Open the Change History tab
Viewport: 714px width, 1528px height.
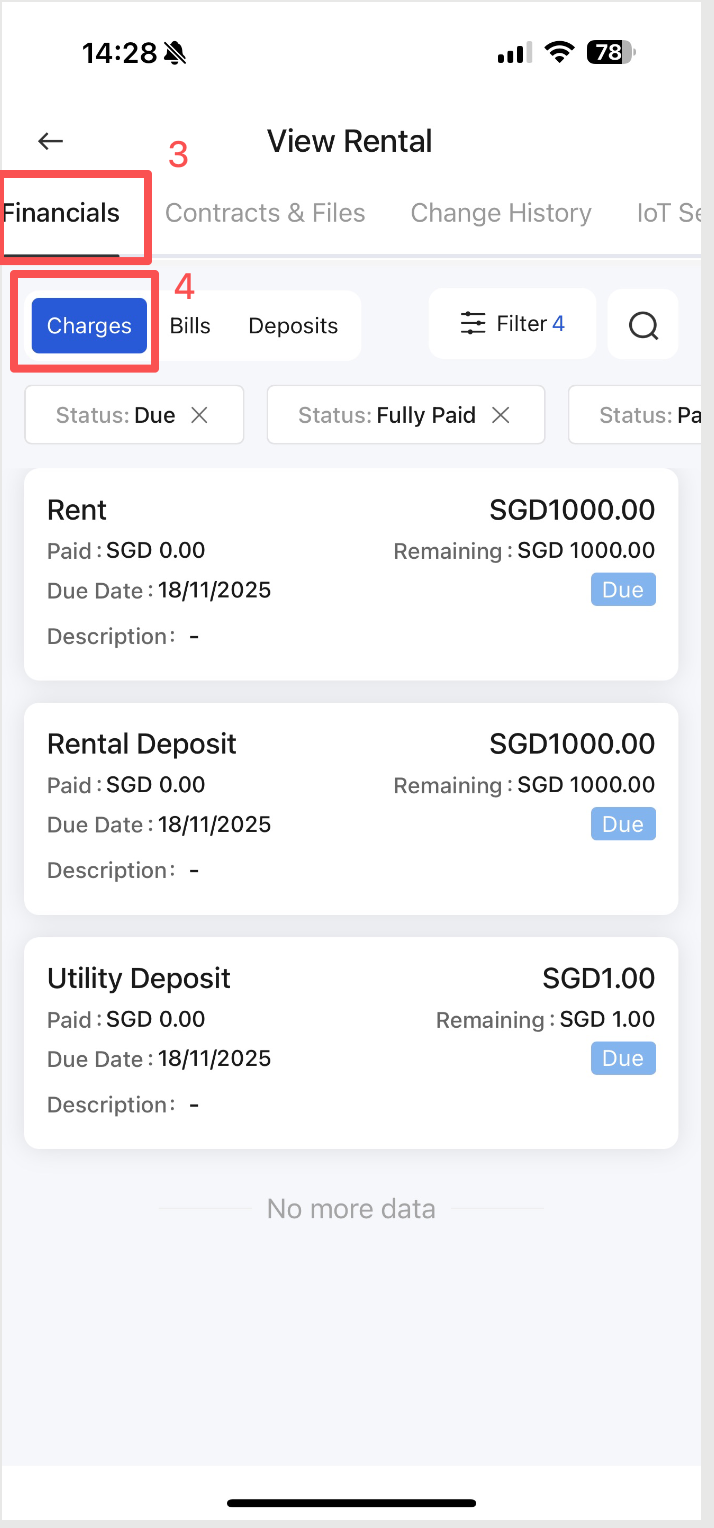501,213
